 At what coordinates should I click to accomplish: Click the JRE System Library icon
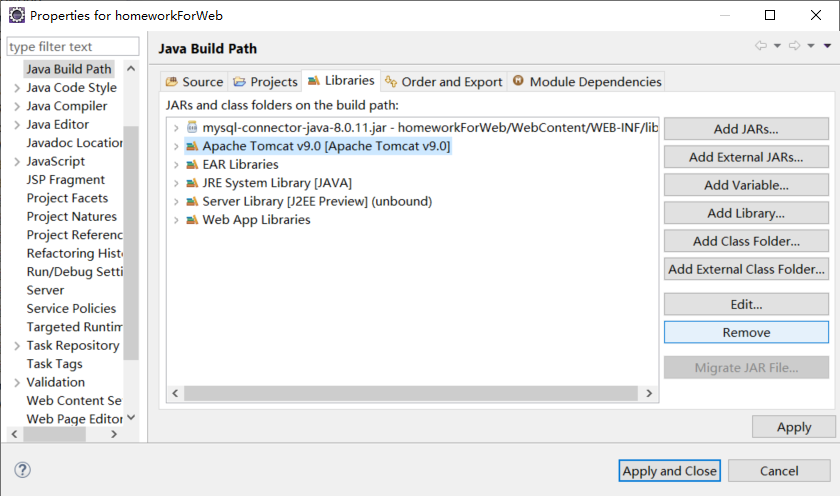click(192, 183)
